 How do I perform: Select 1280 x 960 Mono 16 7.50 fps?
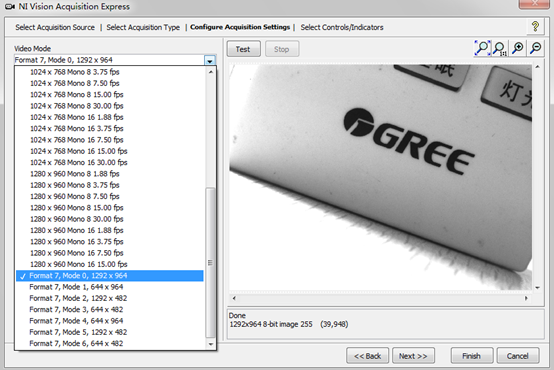click(x=110, y=253)
